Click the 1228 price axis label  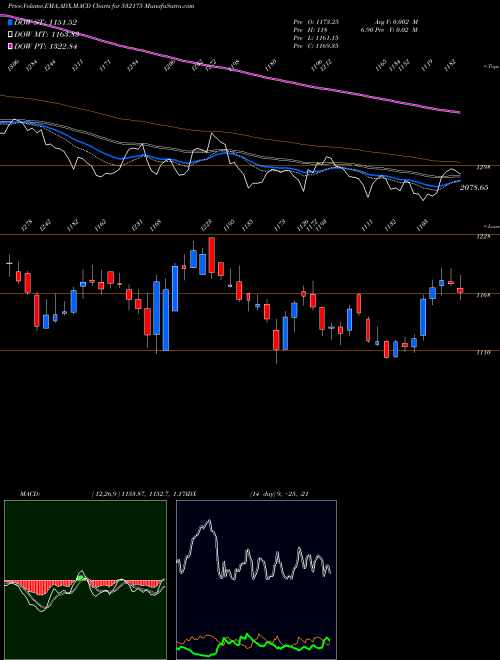(484, 237)
